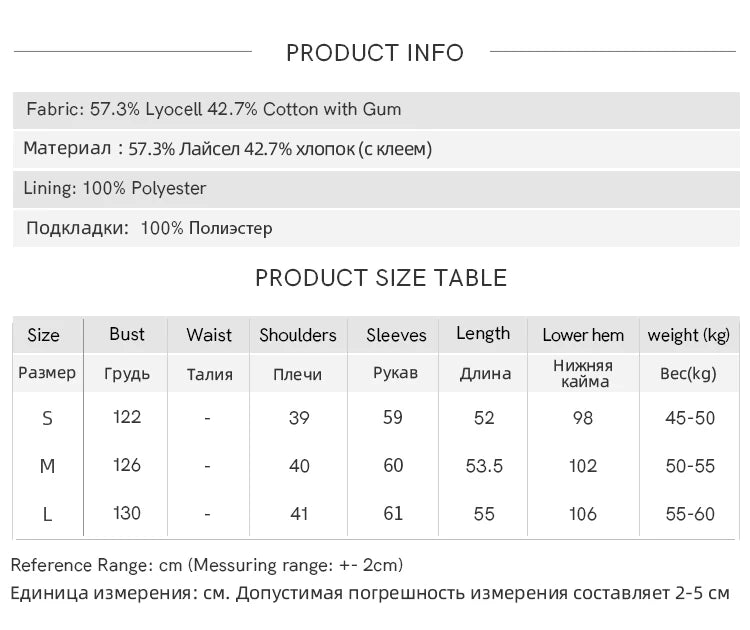Click the Lining: 100% Polyester row
The image size is (750, 630).
117,188
